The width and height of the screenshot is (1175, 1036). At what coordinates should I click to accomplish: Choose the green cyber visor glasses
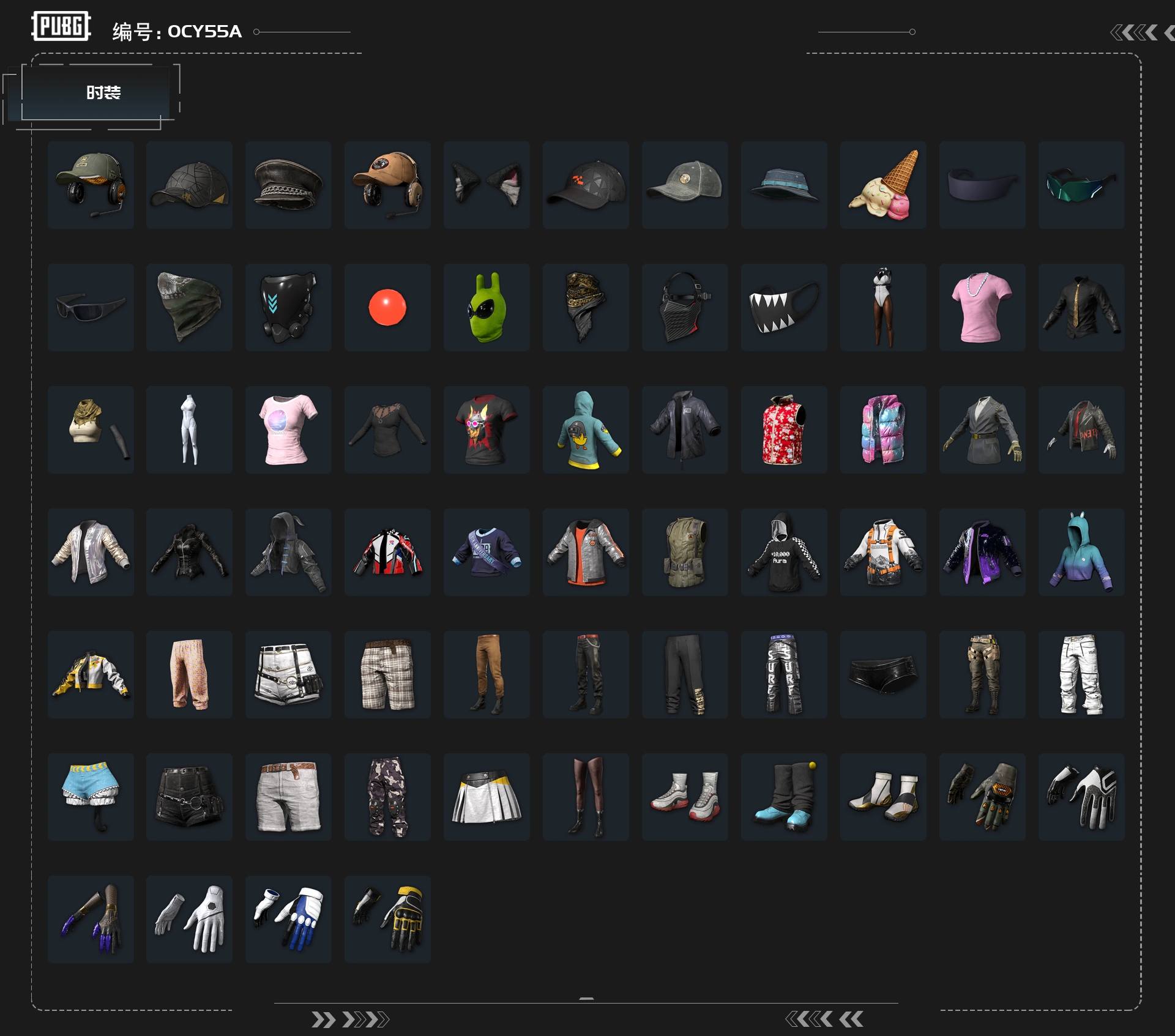pyautogui.click(x=1081, y=185)
